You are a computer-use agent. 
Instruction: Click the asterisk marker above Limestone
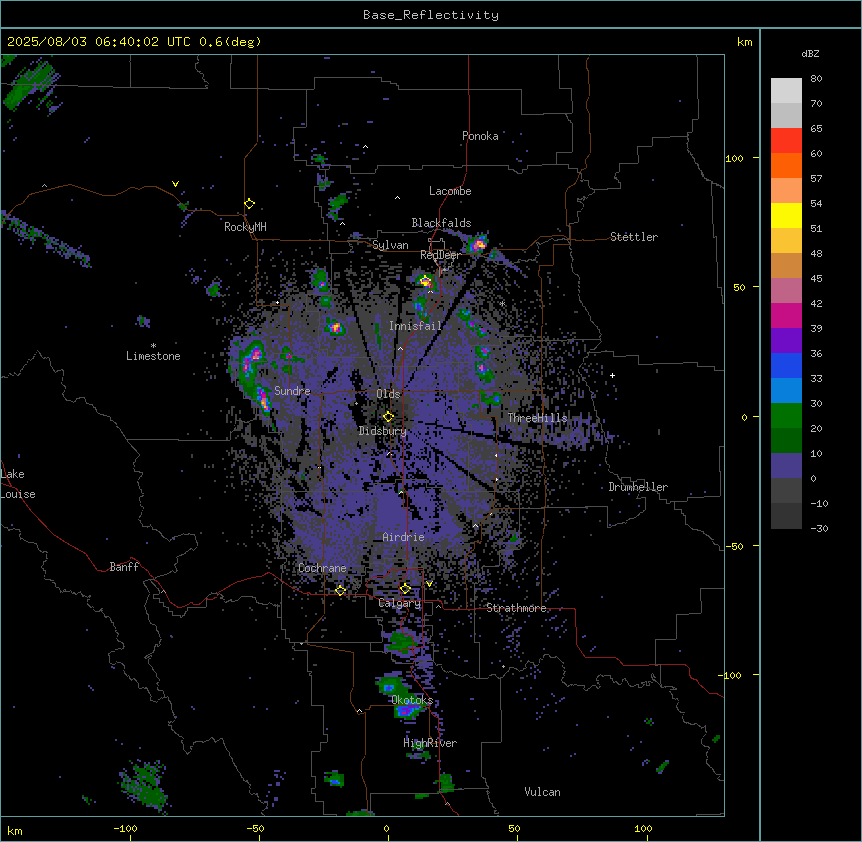[153, 346]
